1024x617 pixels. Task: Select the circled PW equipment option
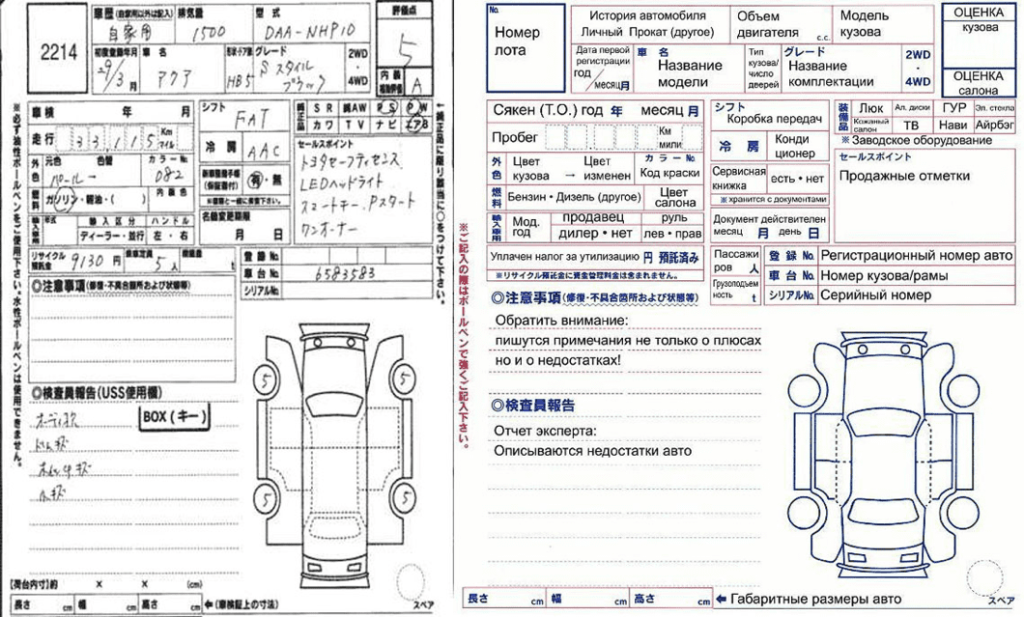pyautogui.click(x=414, y=106)
